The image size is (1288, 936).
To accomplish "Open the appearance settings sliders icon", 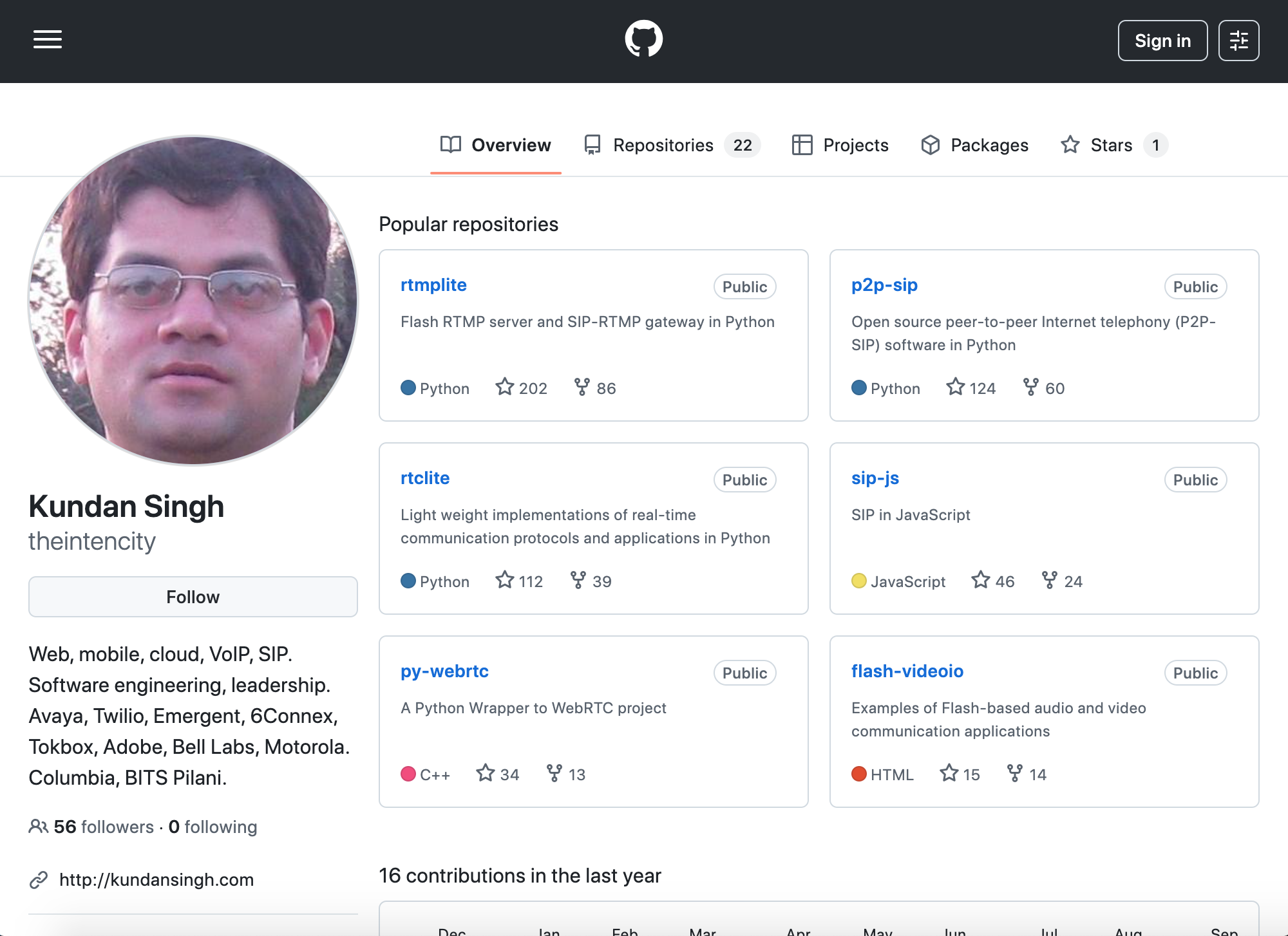I will click(x=1238, y=41).
